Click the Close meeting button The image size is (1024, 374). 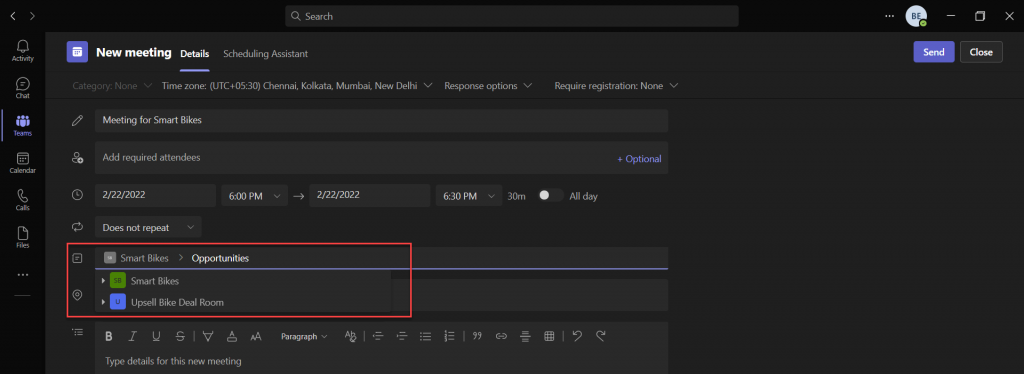click(981, 52)
